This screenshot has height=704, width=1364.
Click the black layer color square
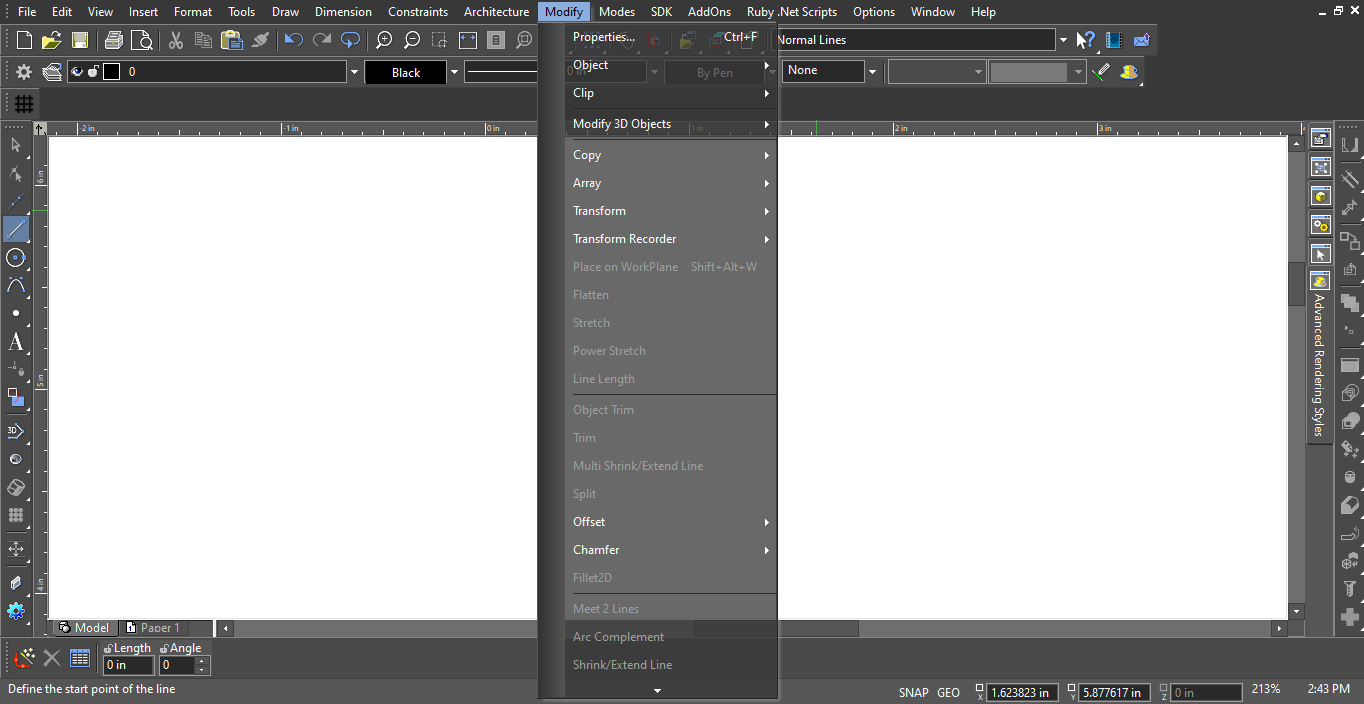[x=111, y=72]
